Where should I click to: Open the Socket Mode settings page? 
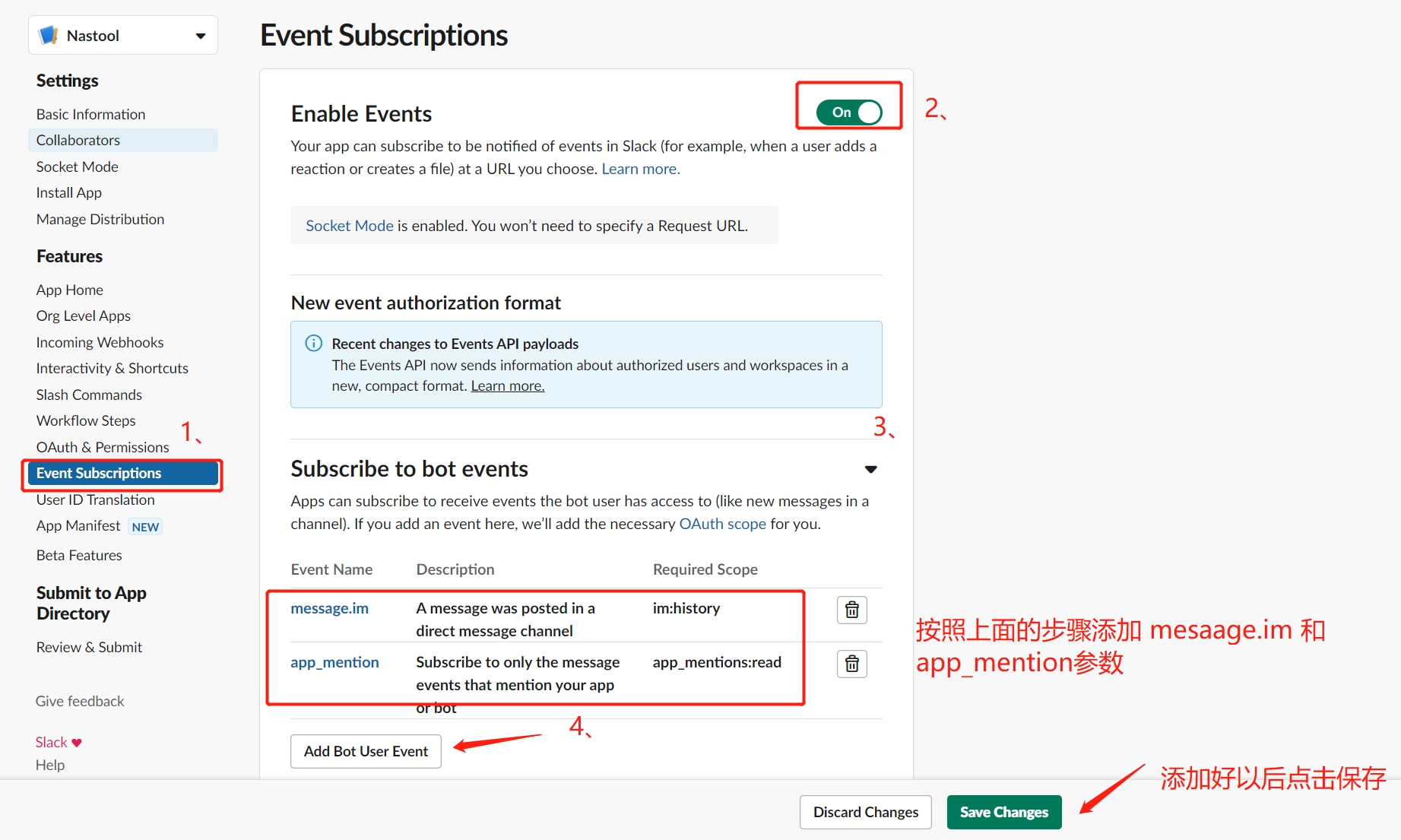point(78,166)
